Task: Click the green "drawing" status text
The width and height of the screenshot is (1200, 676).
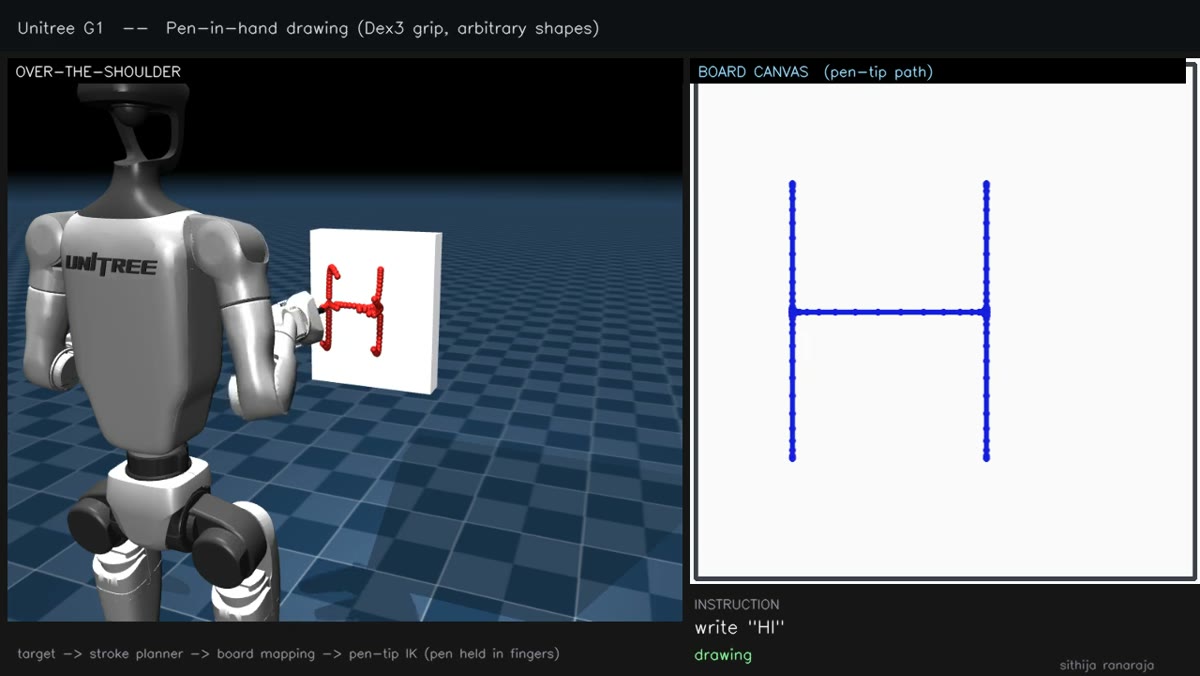Action: click(x=723, y=655)
